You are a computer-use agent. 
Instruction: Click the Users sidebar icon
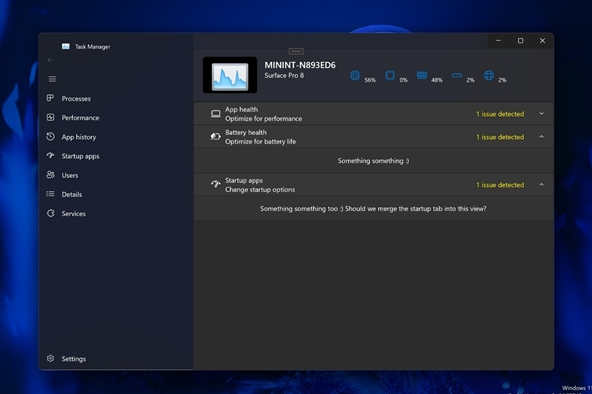[50, 175]
